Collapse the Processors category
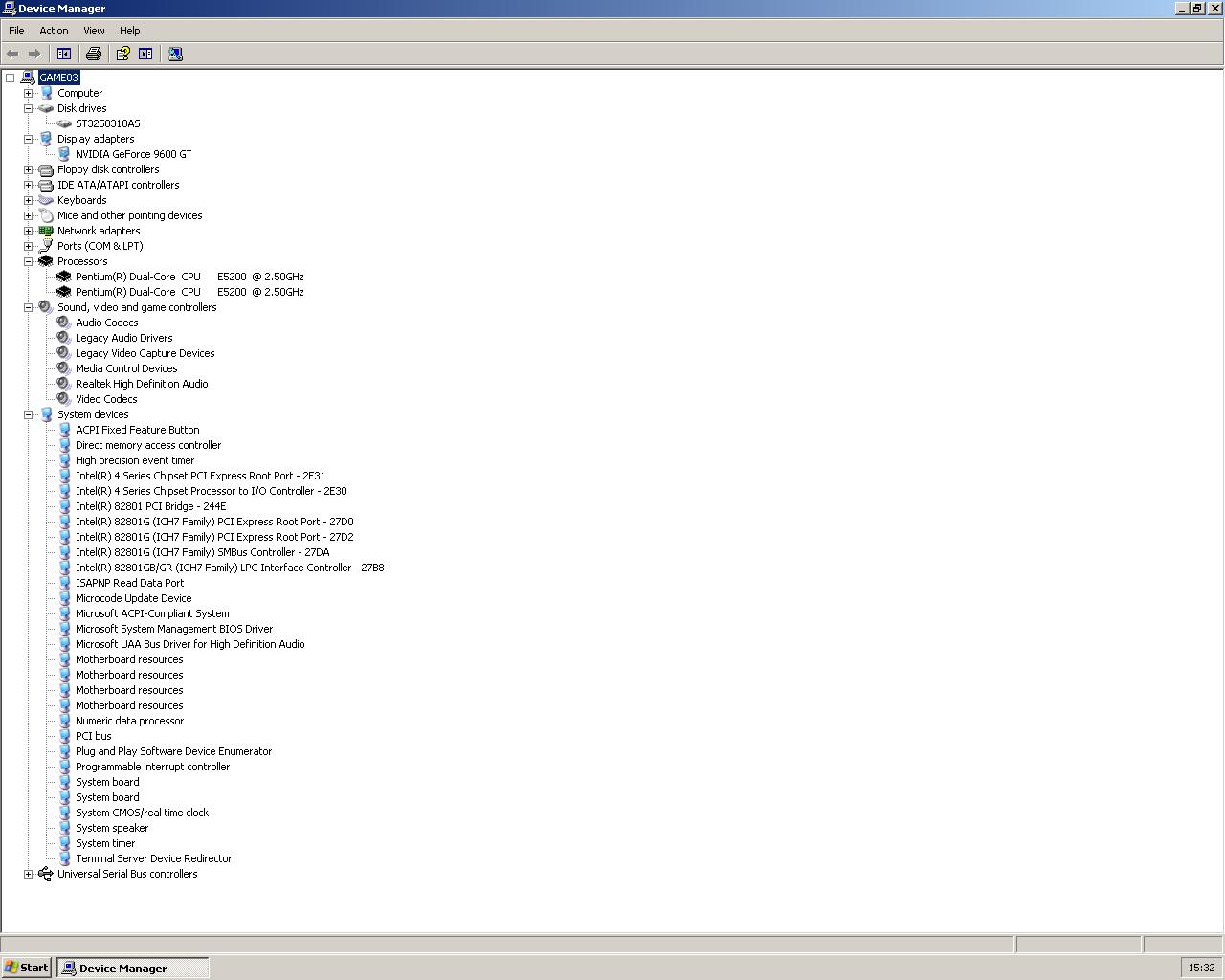 (x=29, y=261)
